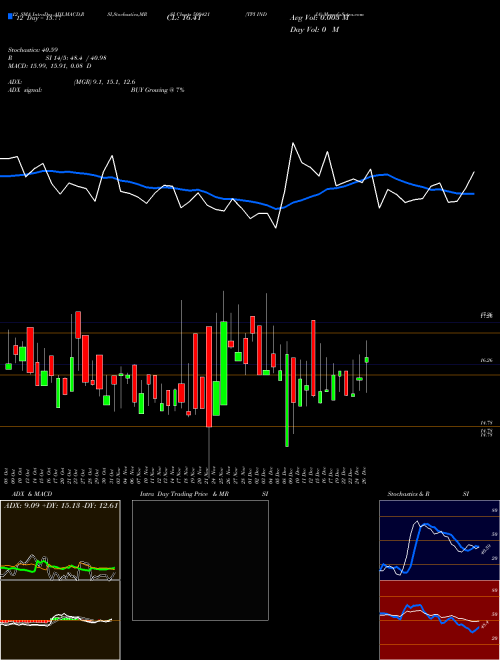Click the last green candlestick on the chart
Viewport: 500px width, 660px height.
[367, 360]
